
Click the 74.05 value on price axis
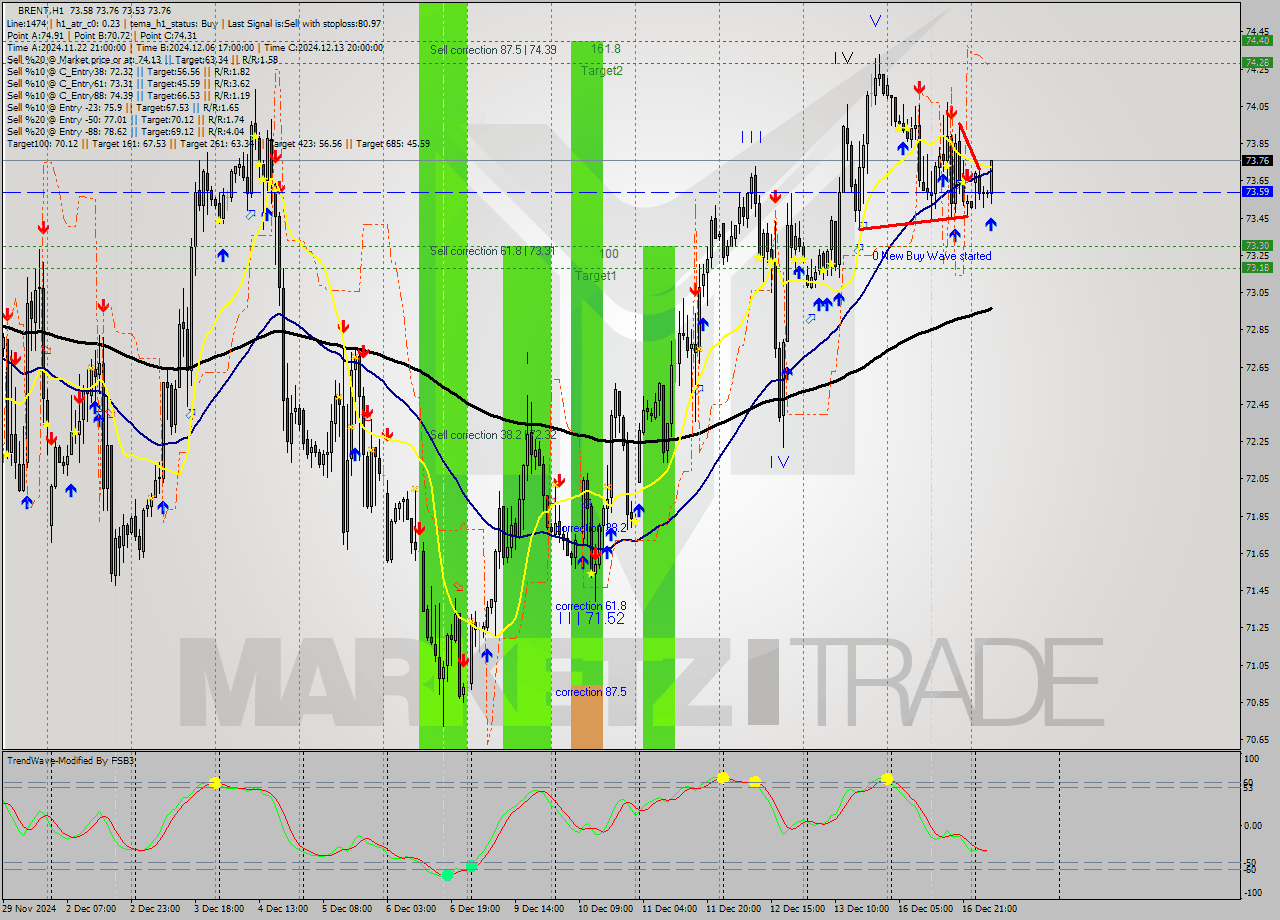1256,106
